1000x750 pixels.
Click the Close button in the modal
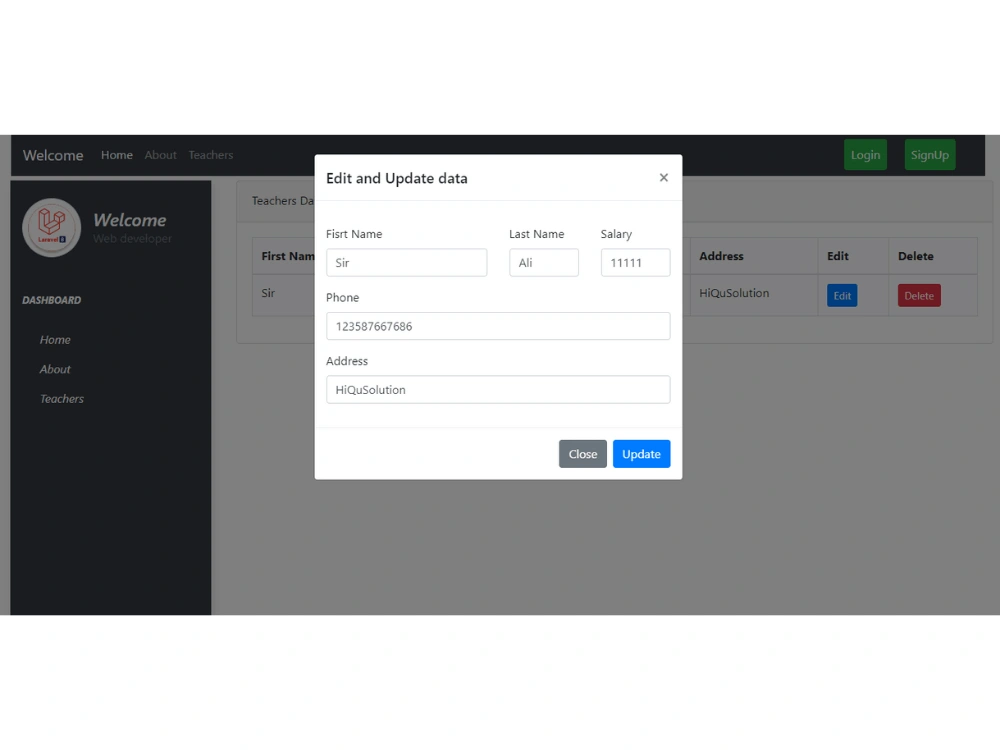click(582, 453)
